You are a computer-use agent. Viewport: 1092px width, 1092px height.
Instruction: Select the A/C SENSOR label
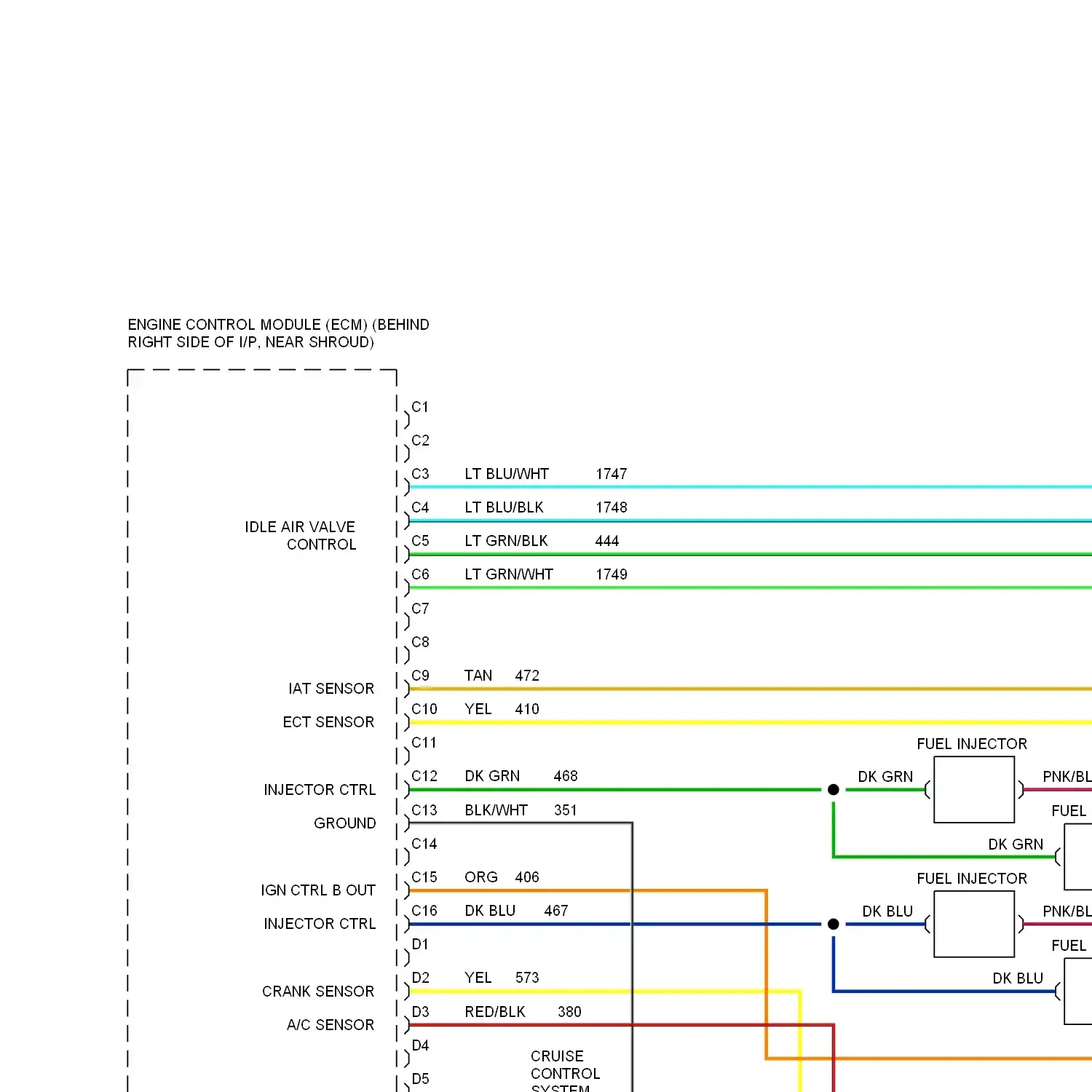click(331, 1025)
